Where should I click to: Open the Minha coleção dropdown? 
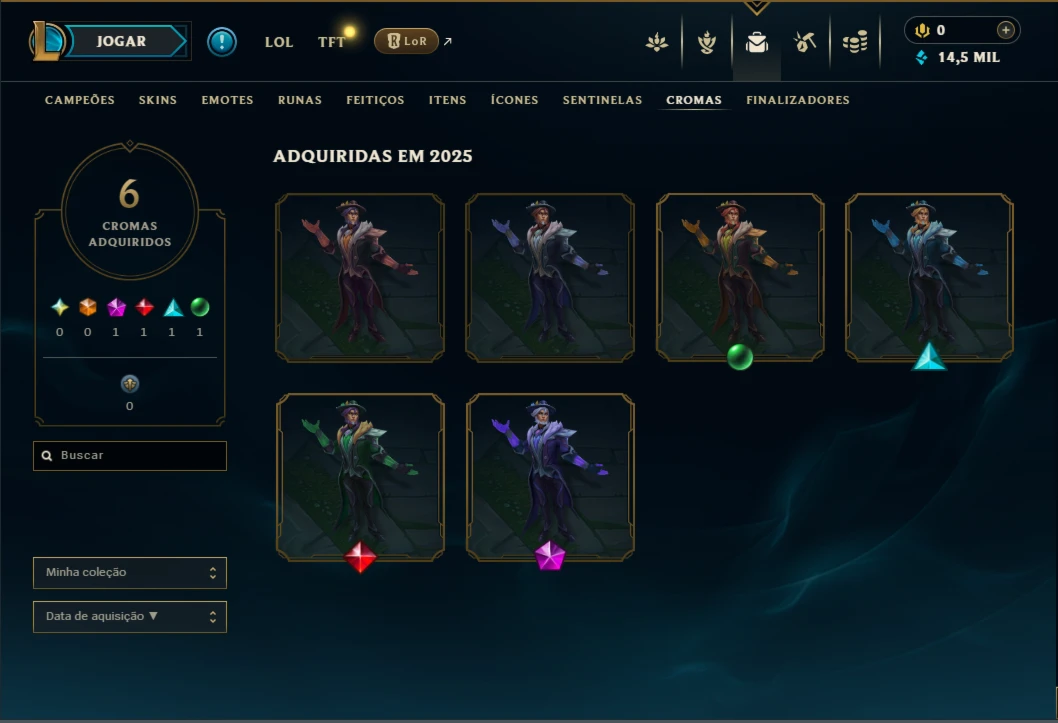[x=130, y=573]
